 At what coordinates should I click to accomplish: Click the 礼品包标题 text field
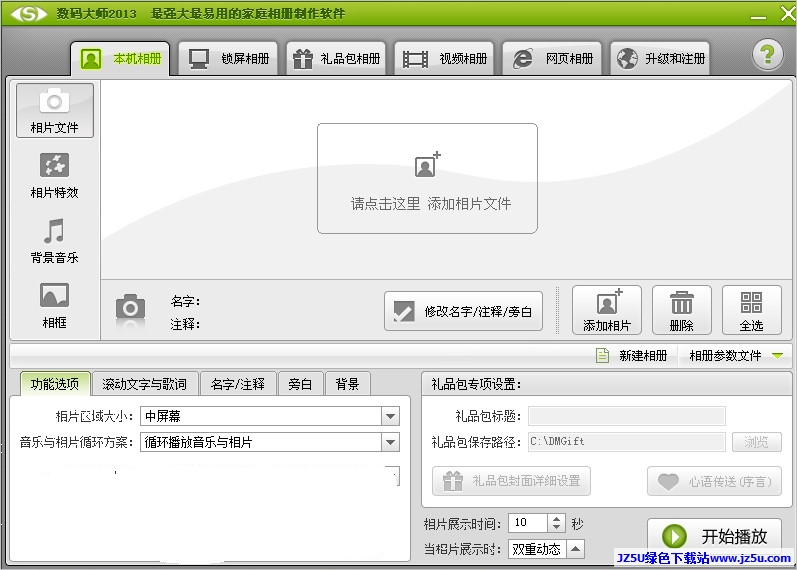626,416
